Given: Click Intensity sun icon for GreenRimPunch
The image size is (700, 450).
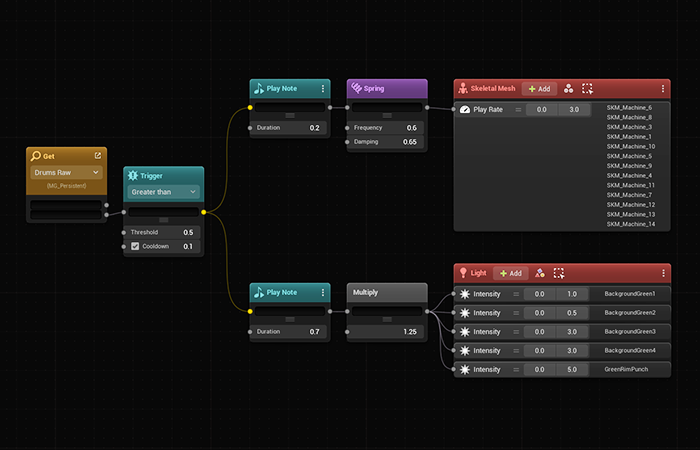Looking at the screenshot, I should [x=465, y=370].
